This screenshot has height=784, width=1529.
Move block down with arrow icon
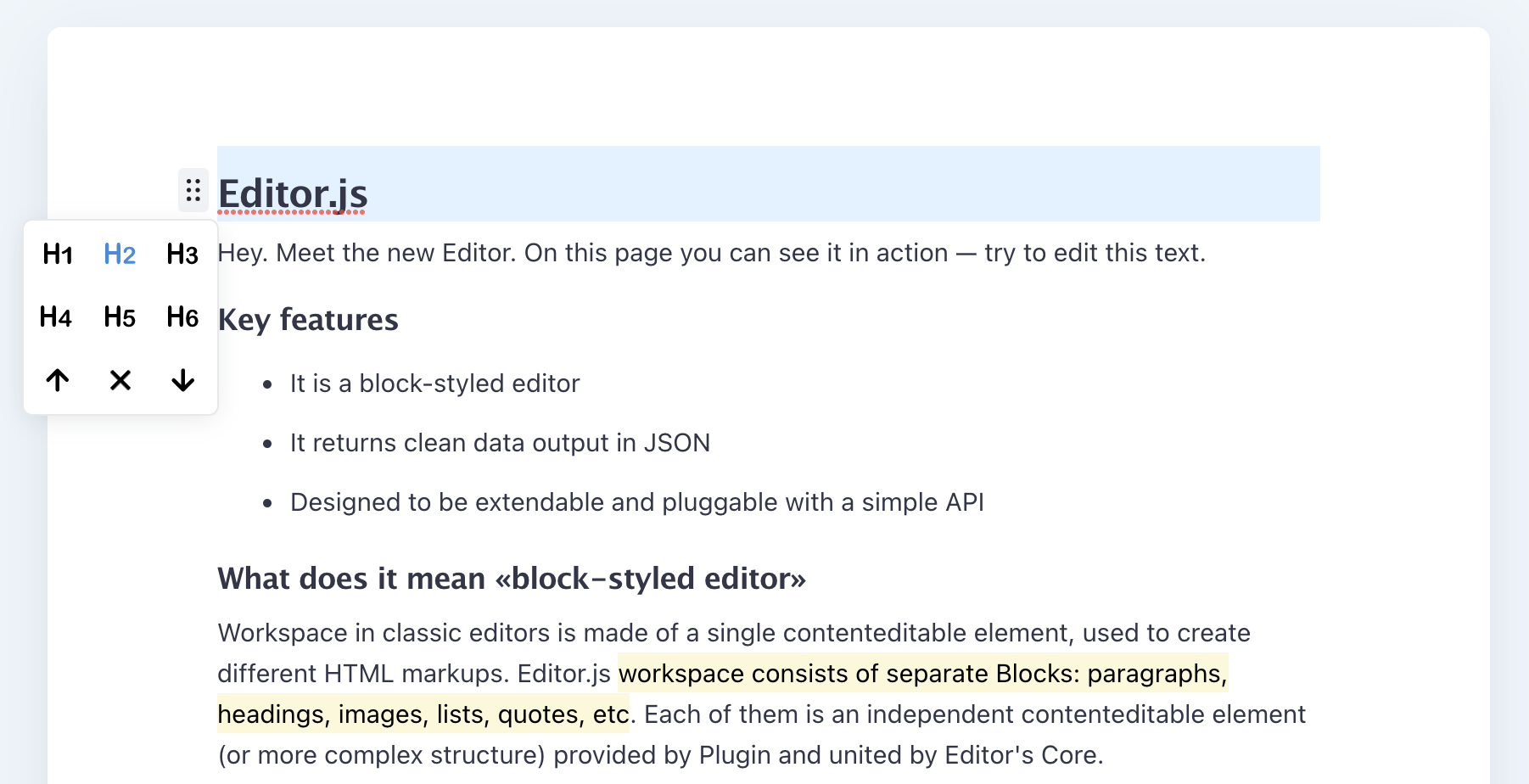tap(182, 380)
